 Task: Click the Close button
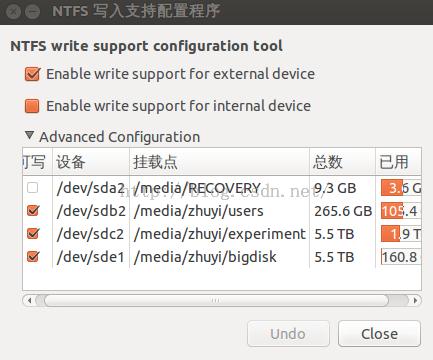click(x=379, y=334)
